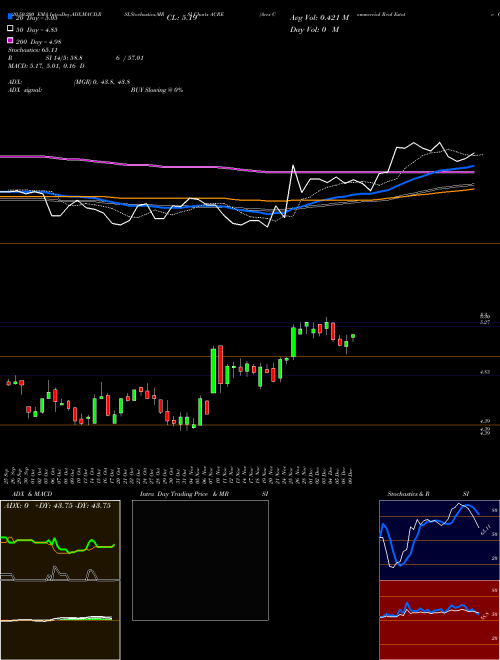Open the blue stochastics chart panel

pyautogui.click(x=439, y=540)
